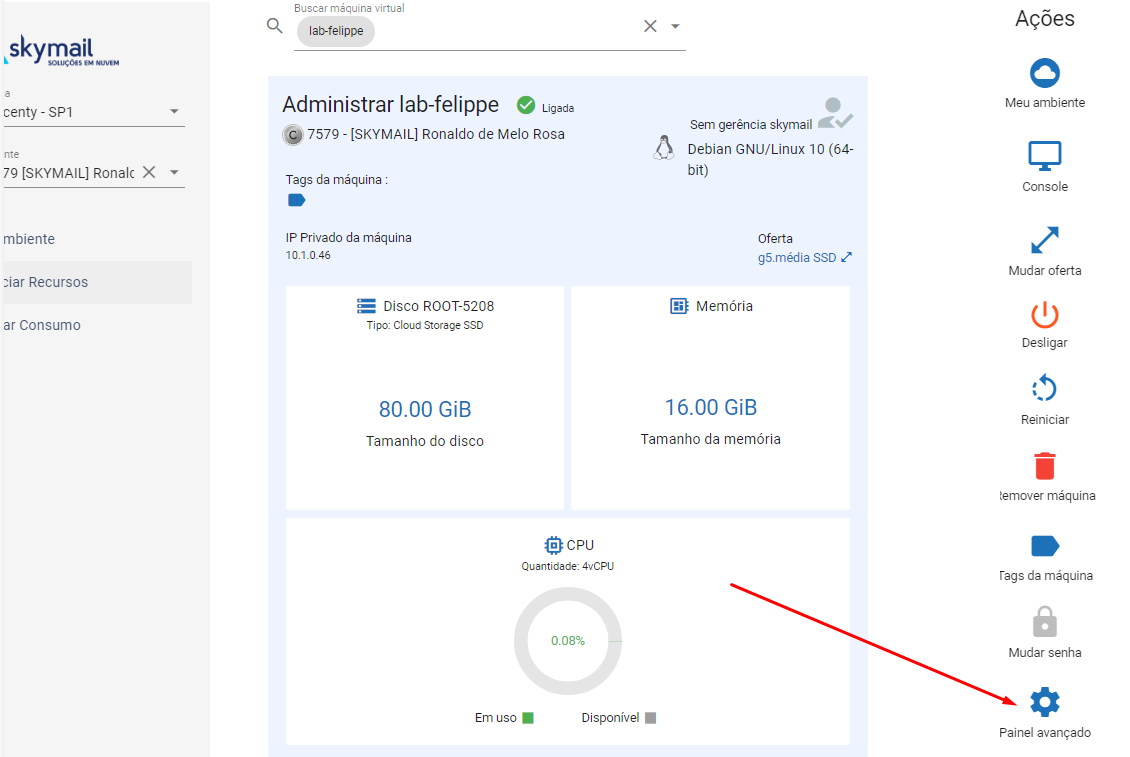The width and height of the screenshot is (1130, 757).
Task: Clear the lab-felippe search with X
Action: [x=650, y=26]
